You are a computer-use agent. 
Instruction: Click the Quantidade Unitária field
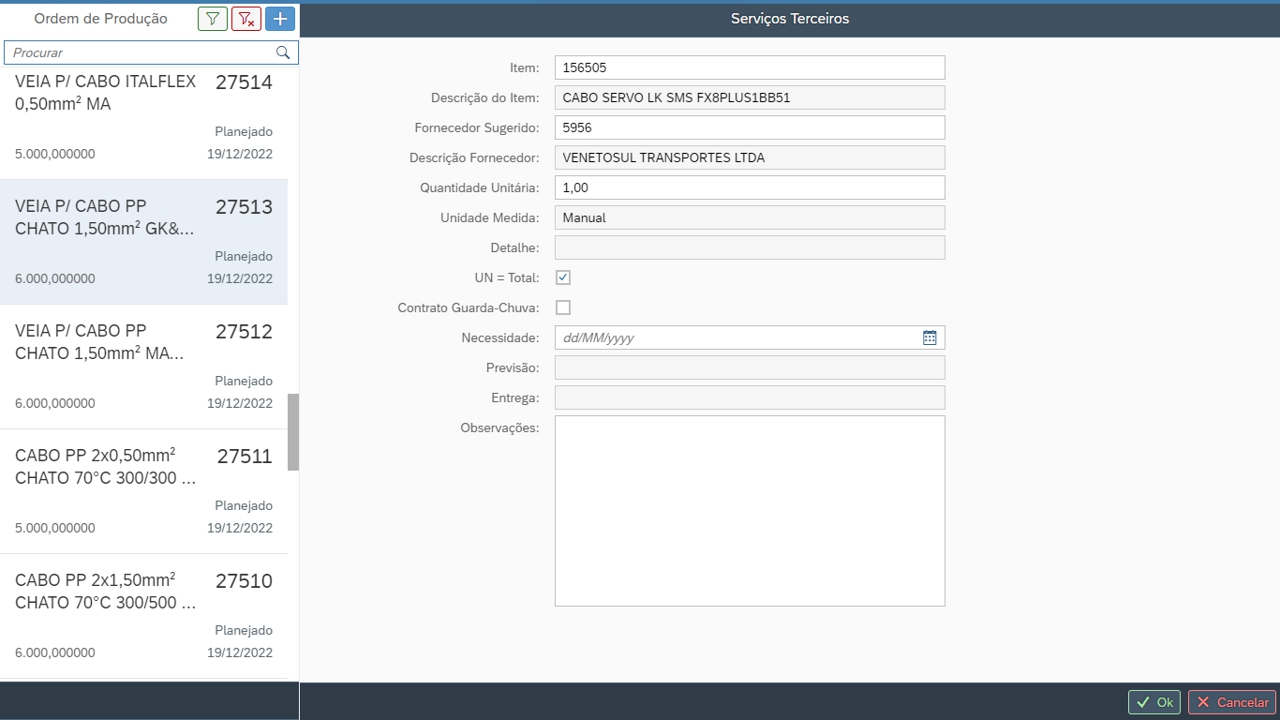[749, 188]
